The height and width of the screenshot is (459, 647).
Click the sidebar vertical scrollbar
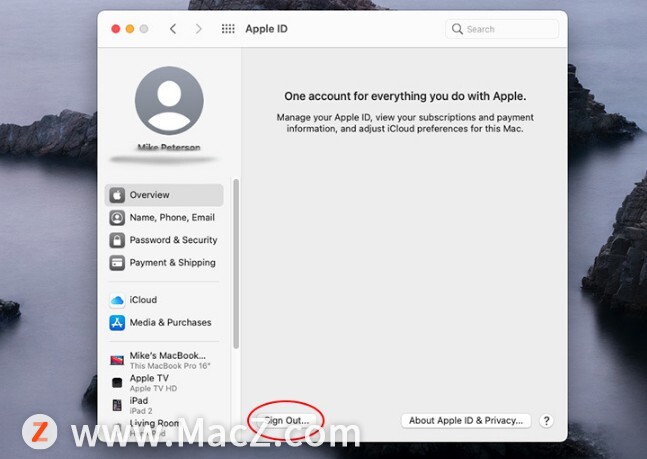click(236, 264)
